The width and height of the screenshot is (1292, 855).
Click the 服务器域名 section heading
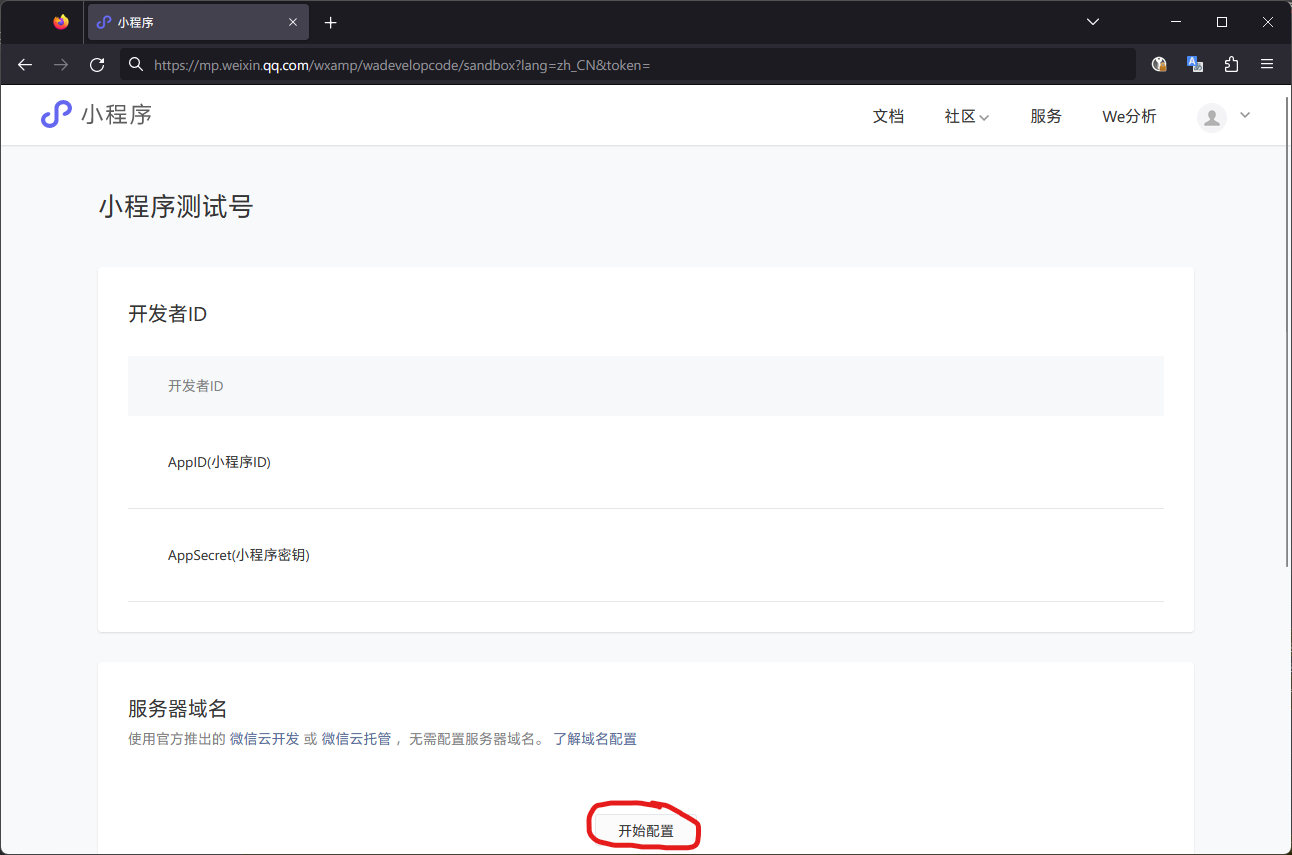pyautogui.click(x=178, y=709)
